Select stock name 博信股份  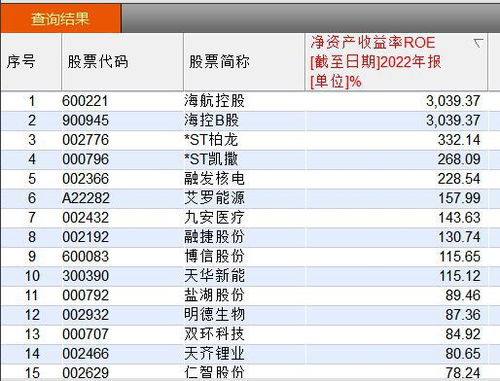(x=214, y=256)
